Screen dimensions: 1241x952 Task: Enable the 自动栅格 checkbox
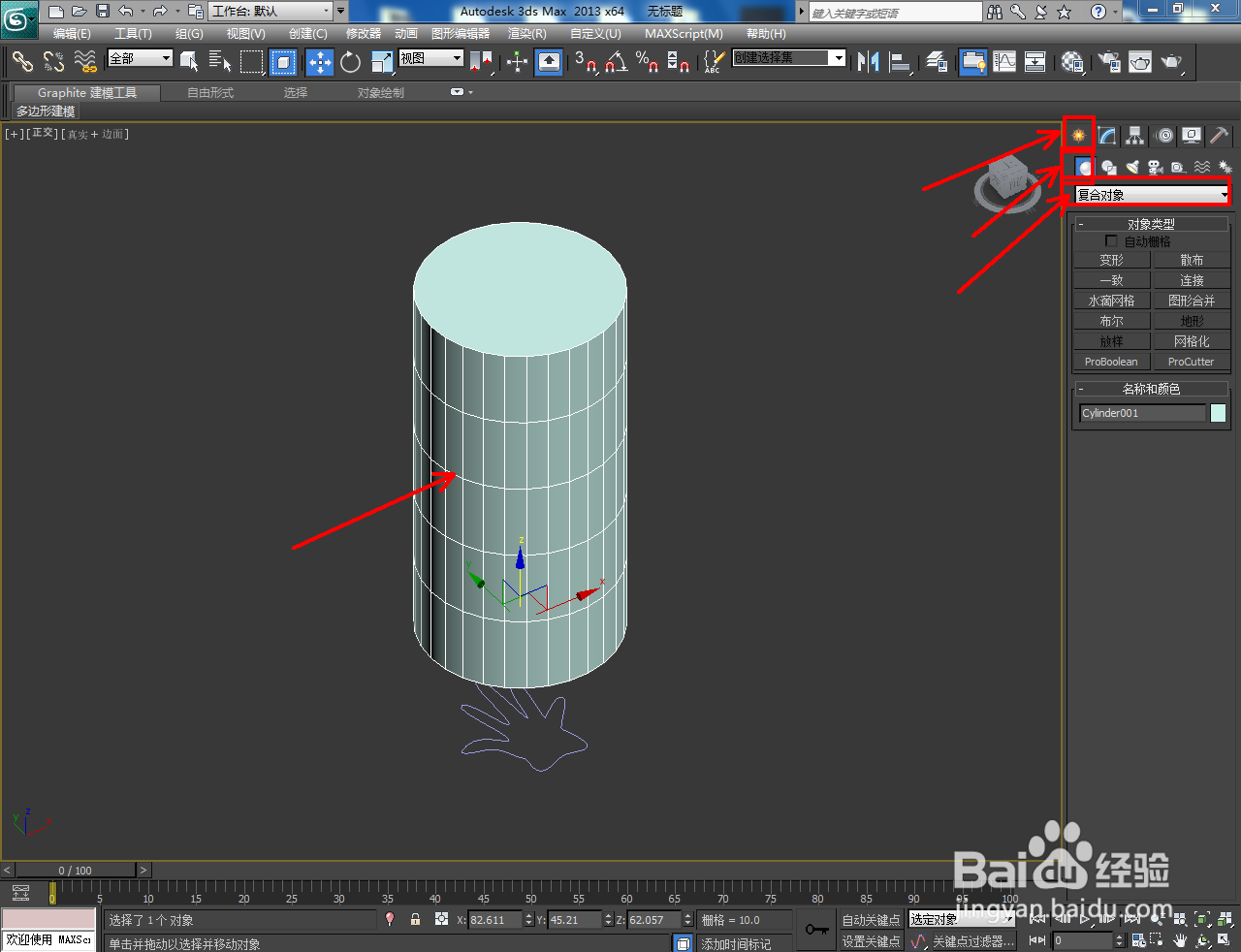(1111, 241)
